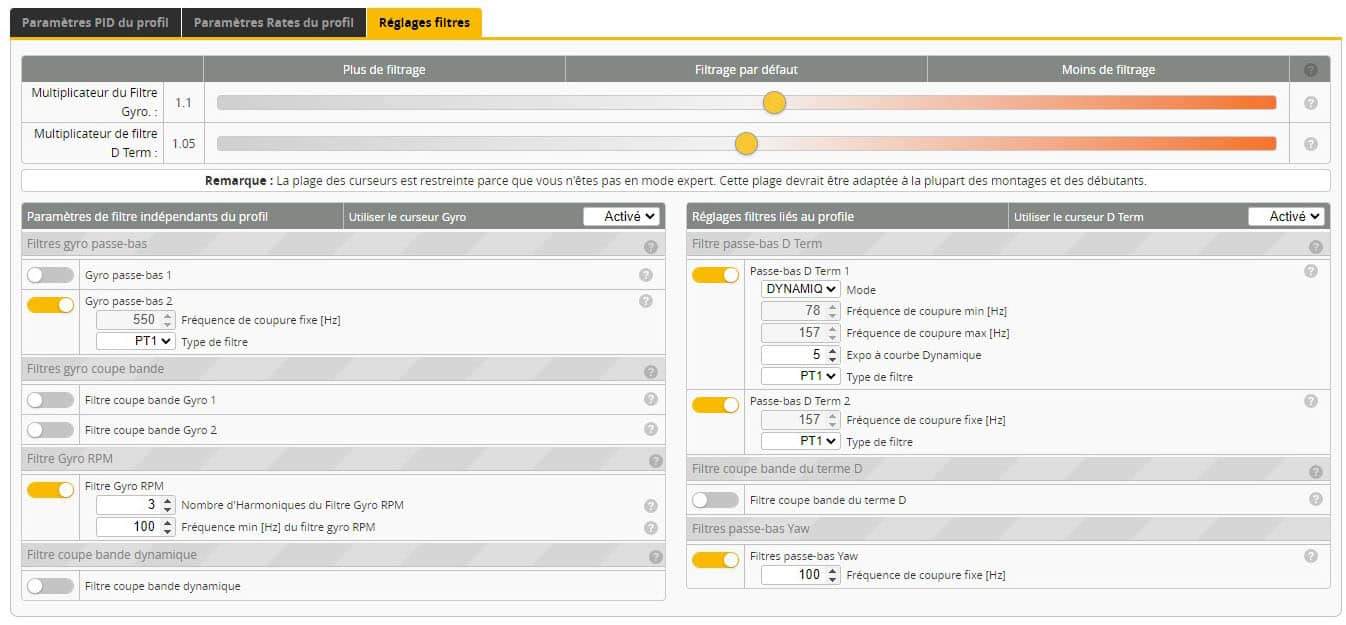Open help icon for Gyro passe-bas 1
The width and height of the screenshot is (1346, 625).
click(645, 275)
